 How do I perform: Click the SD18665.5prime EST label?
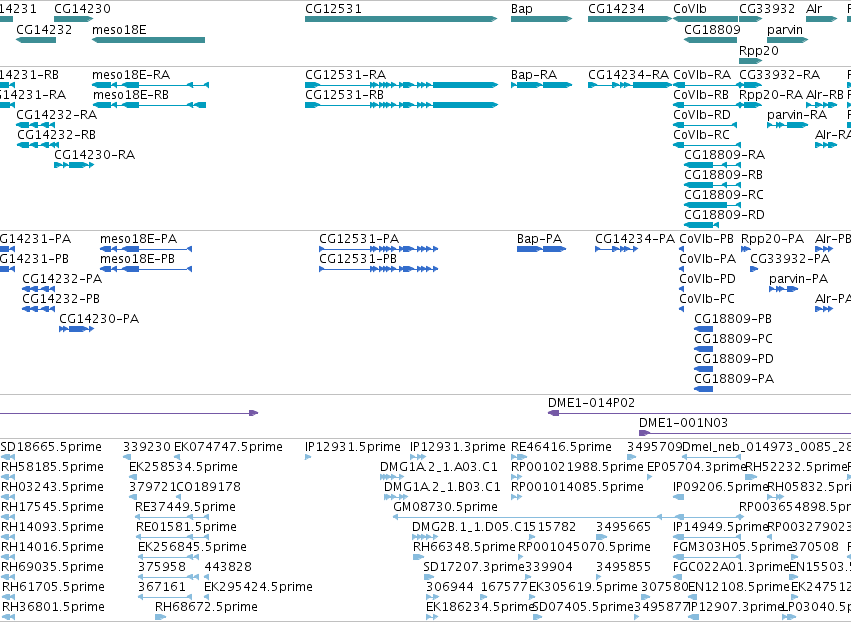pyautogui.click(x=51, y=447)
